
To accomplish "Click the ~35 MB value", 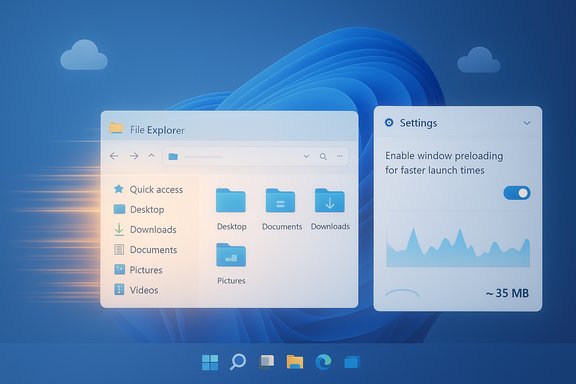I will [507, 293].
